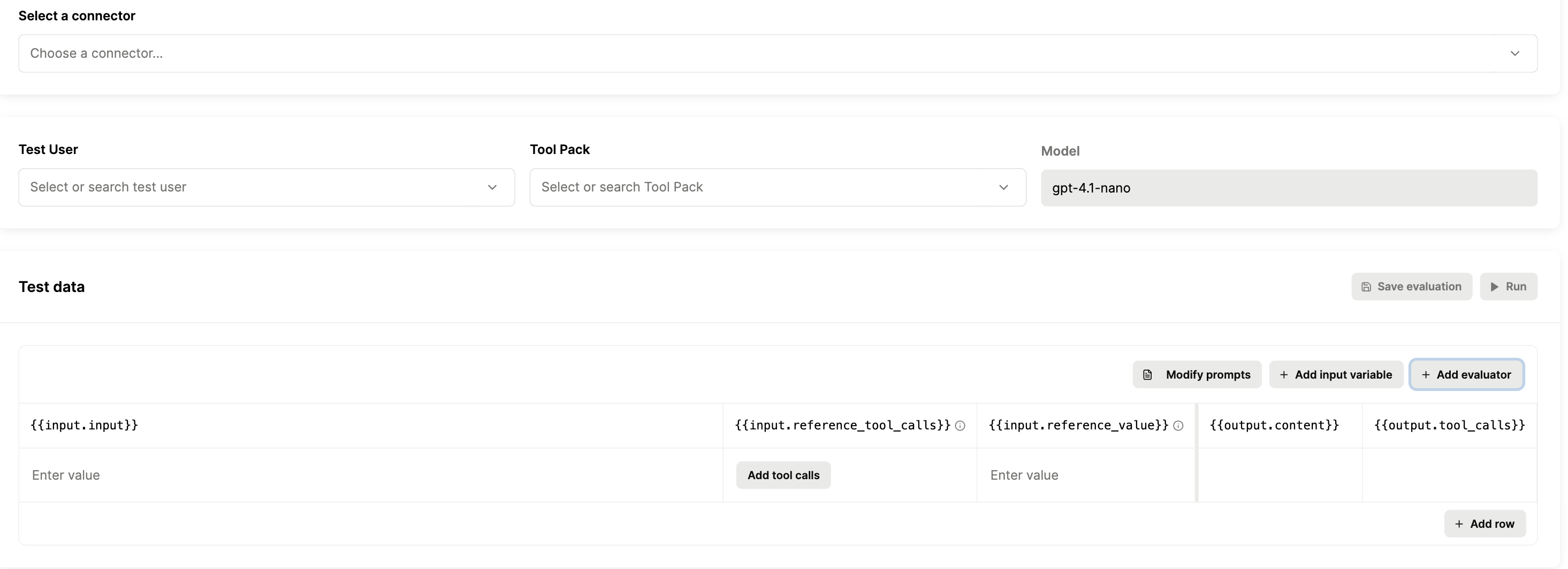The width and height of the screenshot is (1568, 569).
Task: Click the play icon inside the Run button
Action: 1495,286
